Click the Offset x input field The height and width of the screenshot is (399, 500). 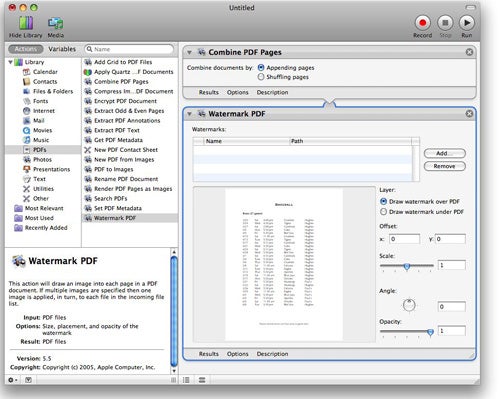click(x=404, y=239)
